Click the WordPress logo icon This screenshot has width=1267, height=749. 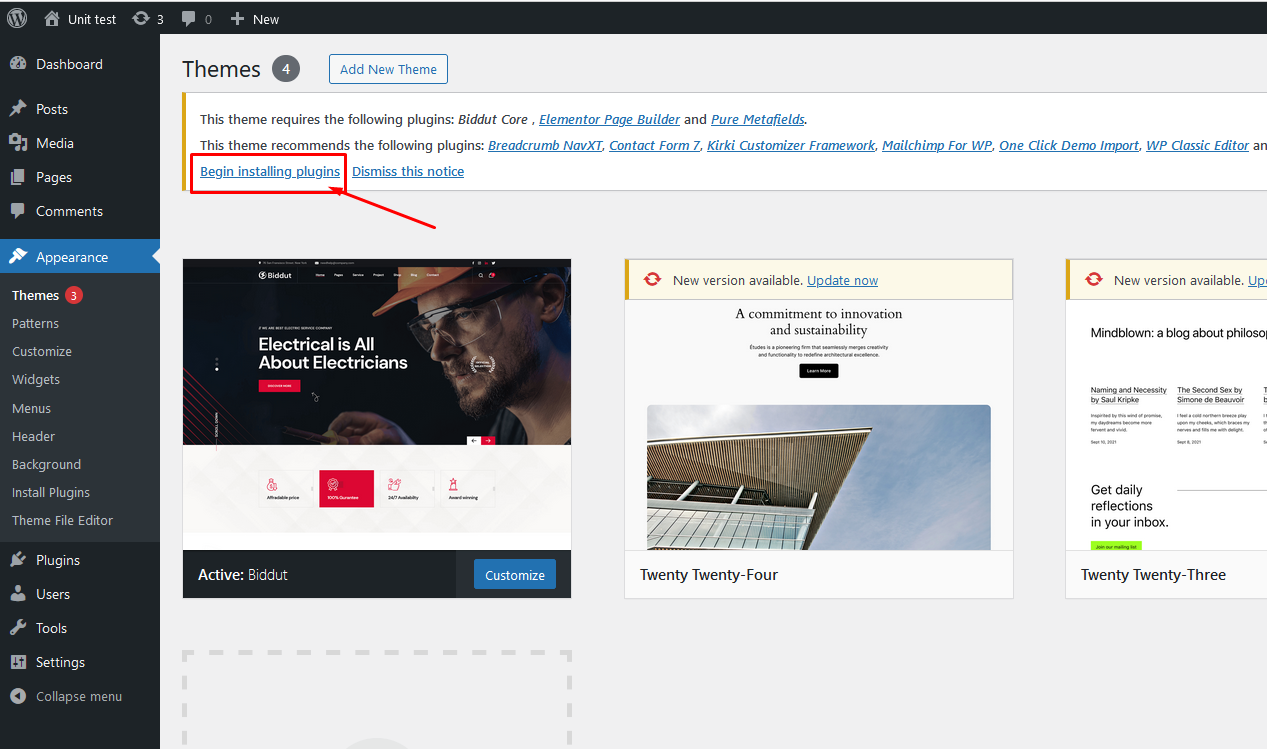17,18
